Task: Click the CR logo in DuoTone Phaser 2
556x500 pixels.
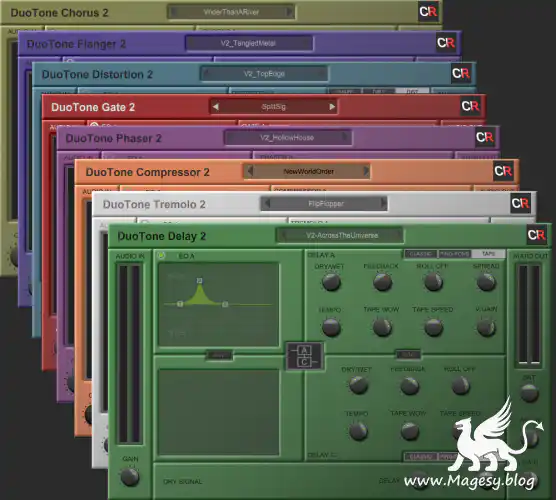Action: point(485,137)
